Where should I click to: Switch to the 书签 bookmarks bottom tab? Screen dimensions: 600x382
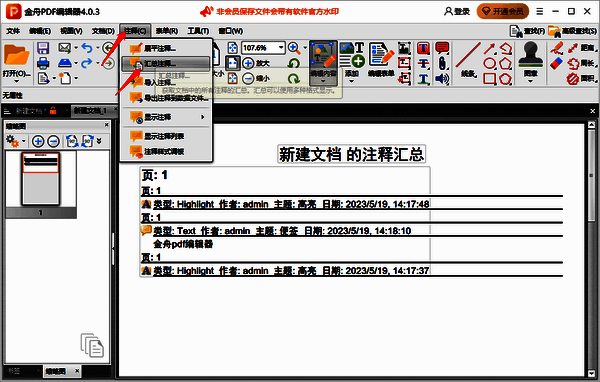point(14,371)
